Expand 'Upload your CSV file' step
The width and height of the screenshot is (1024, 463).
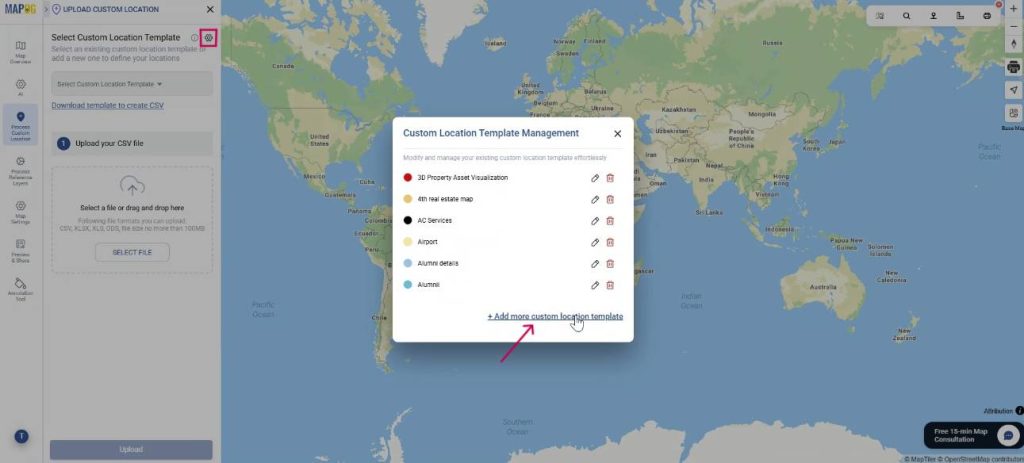click(132, 144)
